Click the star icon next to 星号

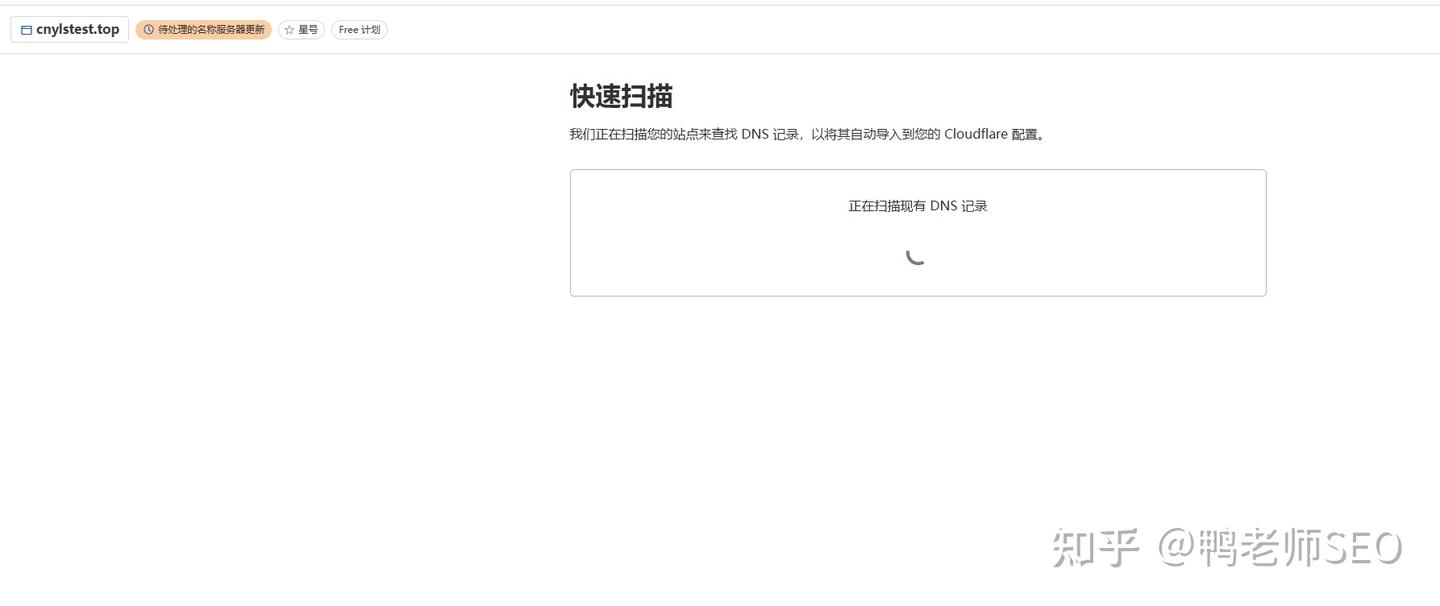[x=289, y=30]
